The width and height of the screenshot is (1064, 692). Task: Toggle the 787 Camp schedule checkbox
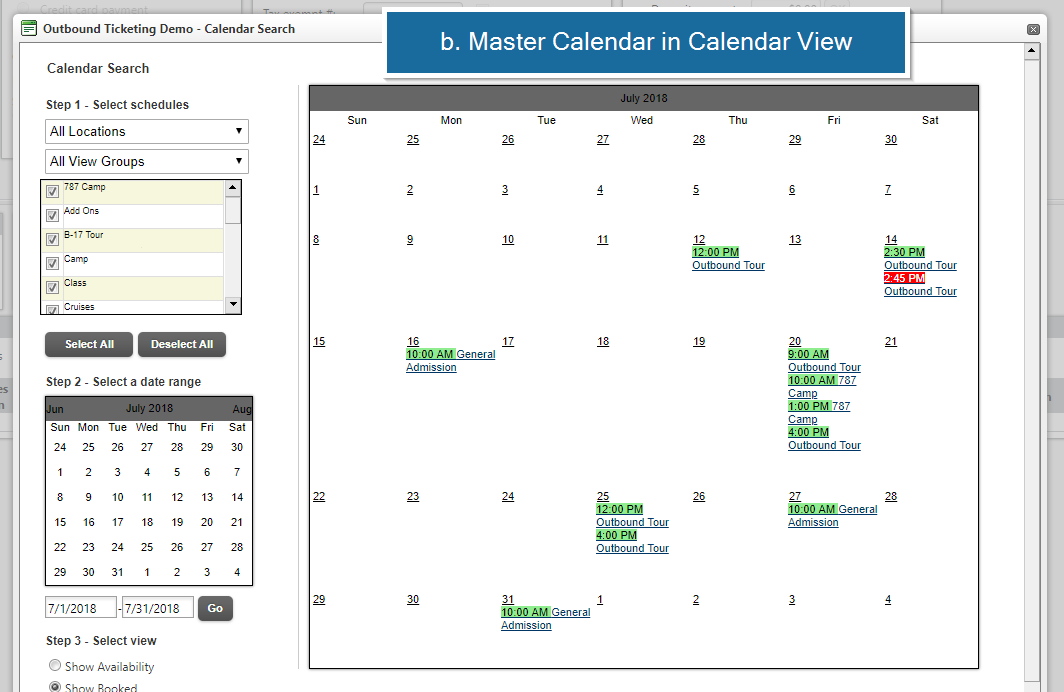[53, 192]
